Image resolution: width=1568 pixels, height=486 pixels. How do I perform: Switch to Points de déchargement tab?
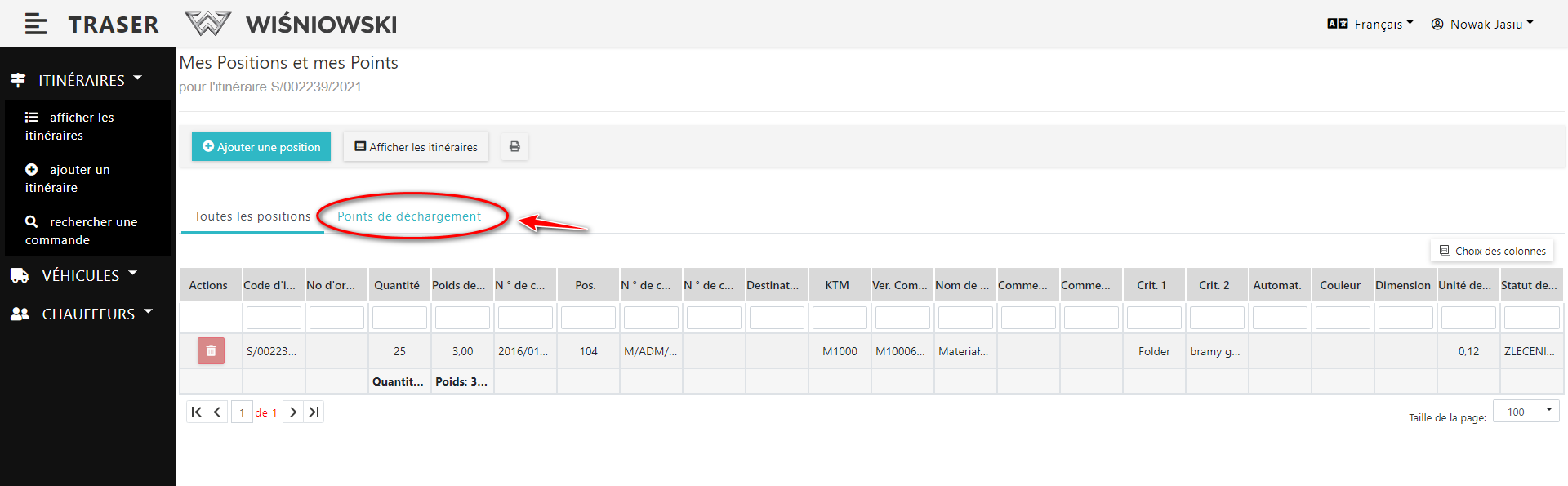(x=409, y=216)
